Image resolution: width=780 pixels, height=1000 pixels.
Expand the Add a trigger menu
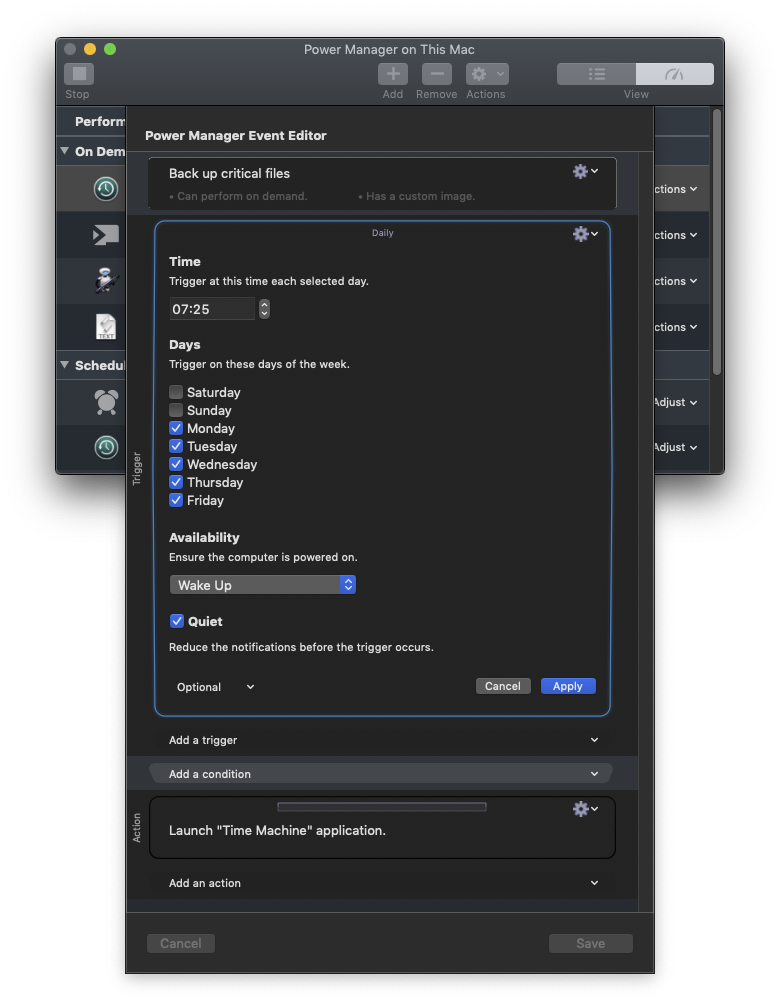point(382,740)
